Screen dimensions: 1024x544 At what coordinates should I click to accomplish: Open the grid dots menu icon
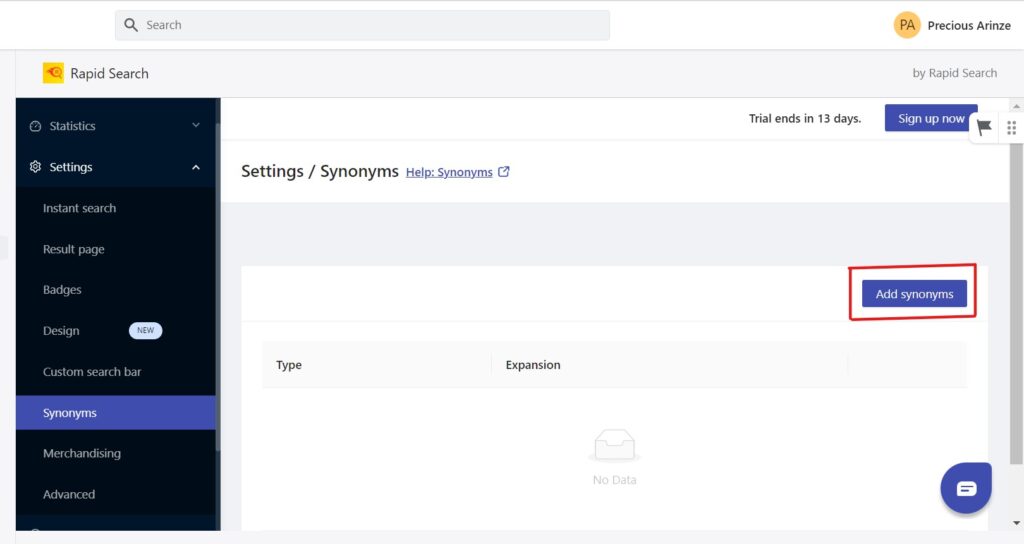coord(1012,128)
